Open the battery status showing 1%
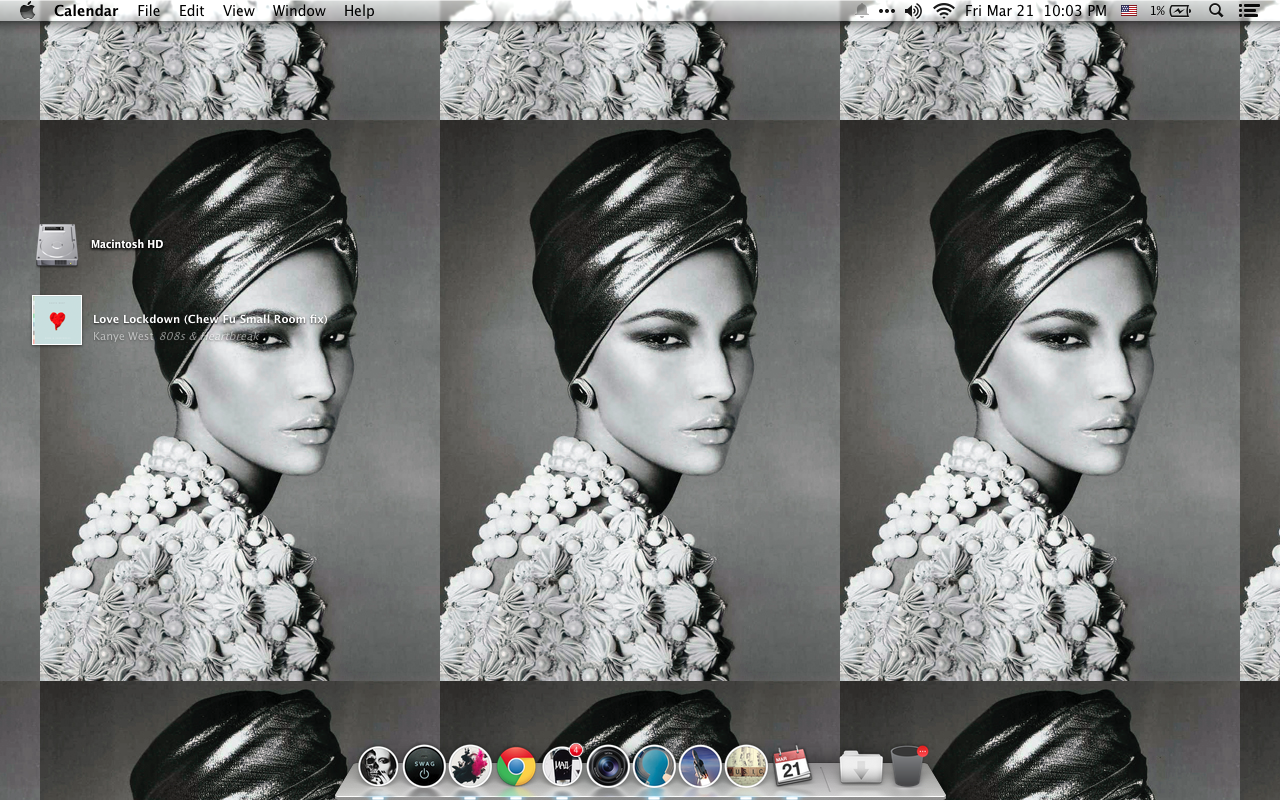Screen dimensions: 1280x800 [x=1171, y=11]
